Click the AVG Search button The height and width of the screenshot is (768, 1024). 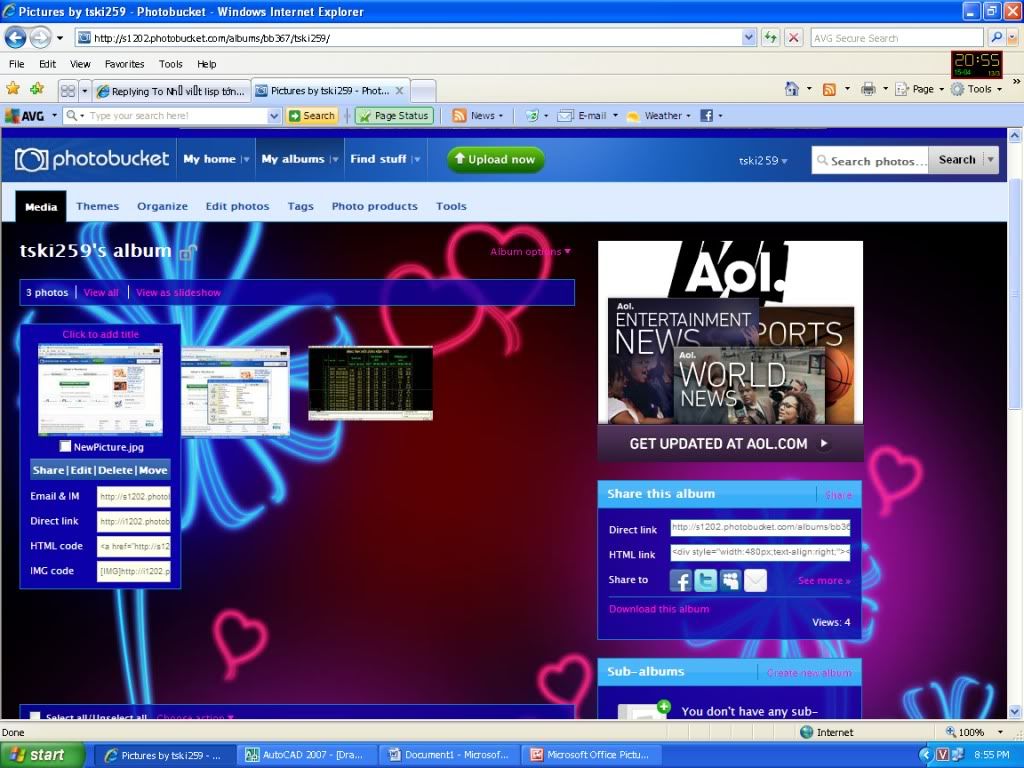[312, 116]
